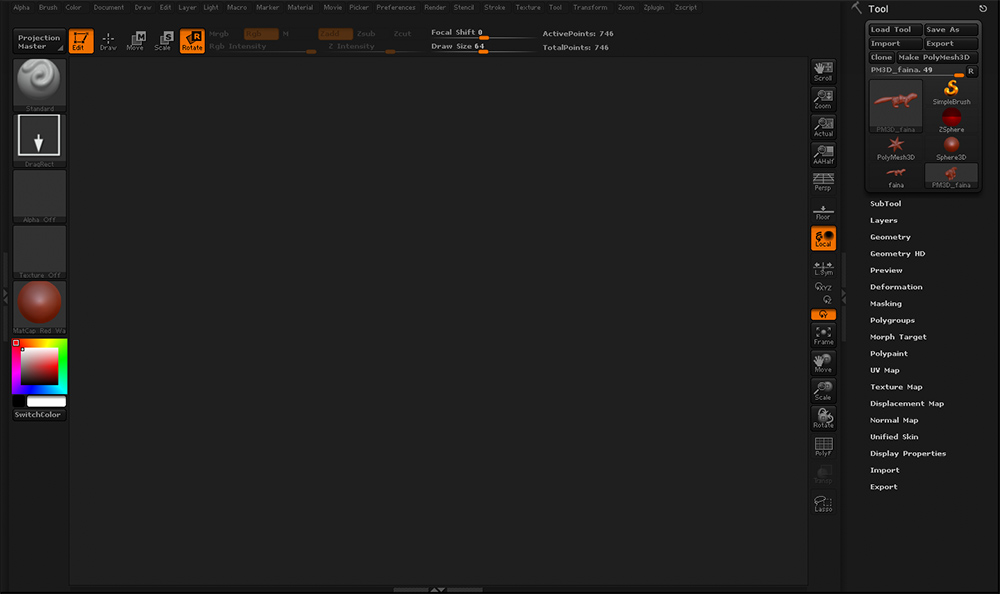The image size is (1000, 594).
Task: Toggle L.Sym local symmetry
Action: click(x=823, y=267)
